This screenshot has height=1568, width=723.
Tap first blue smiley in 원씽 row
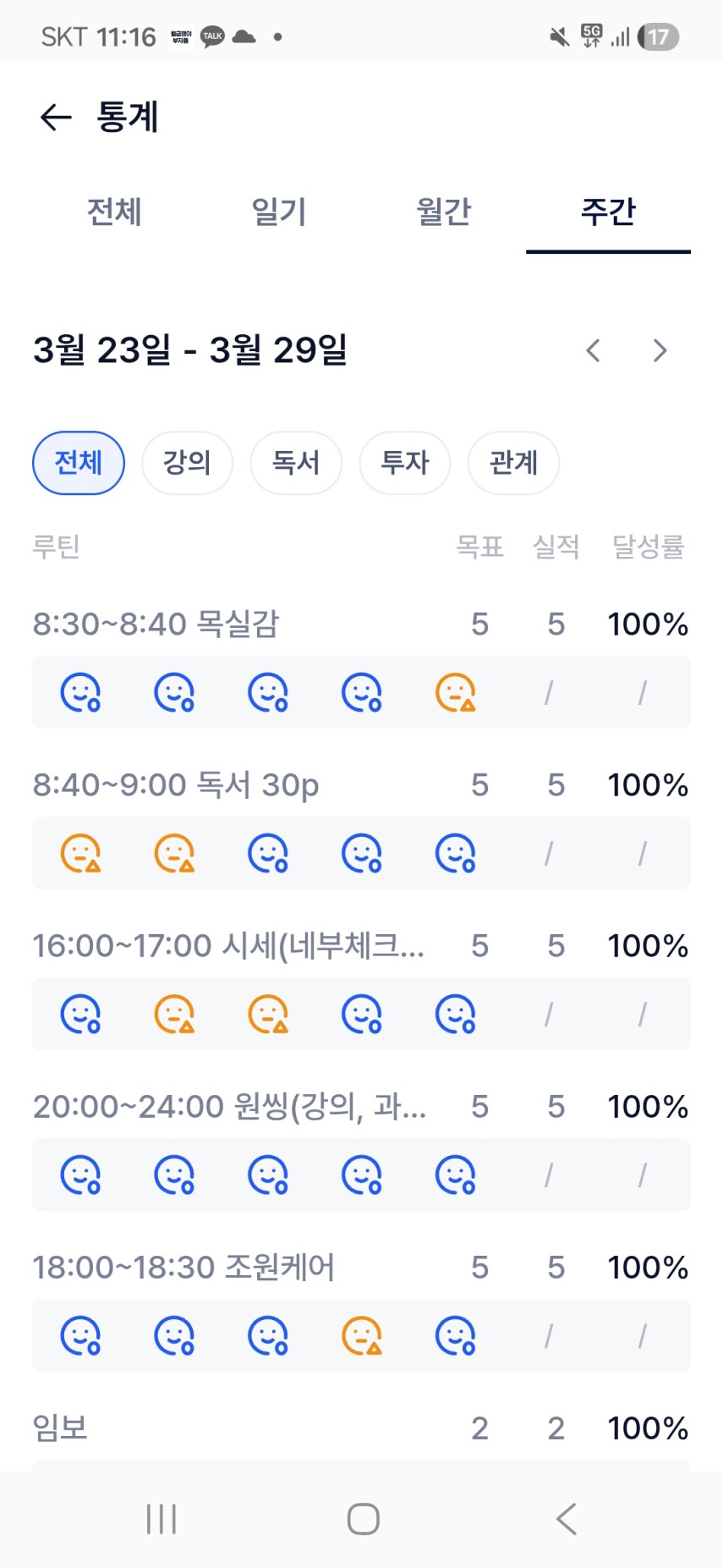[80, 1175]
